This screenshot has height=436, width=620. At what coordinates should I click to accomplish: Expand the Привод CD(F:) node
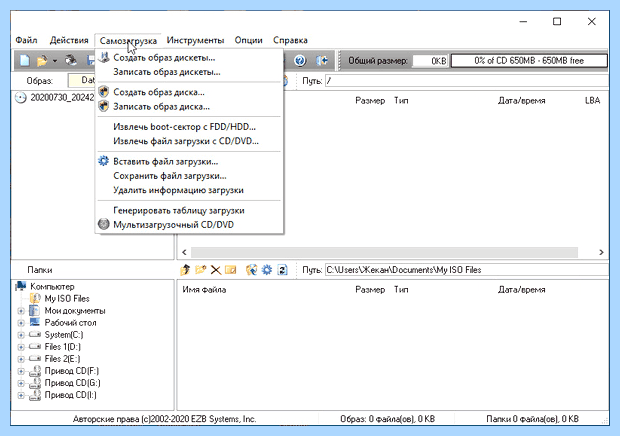(21, 371)
